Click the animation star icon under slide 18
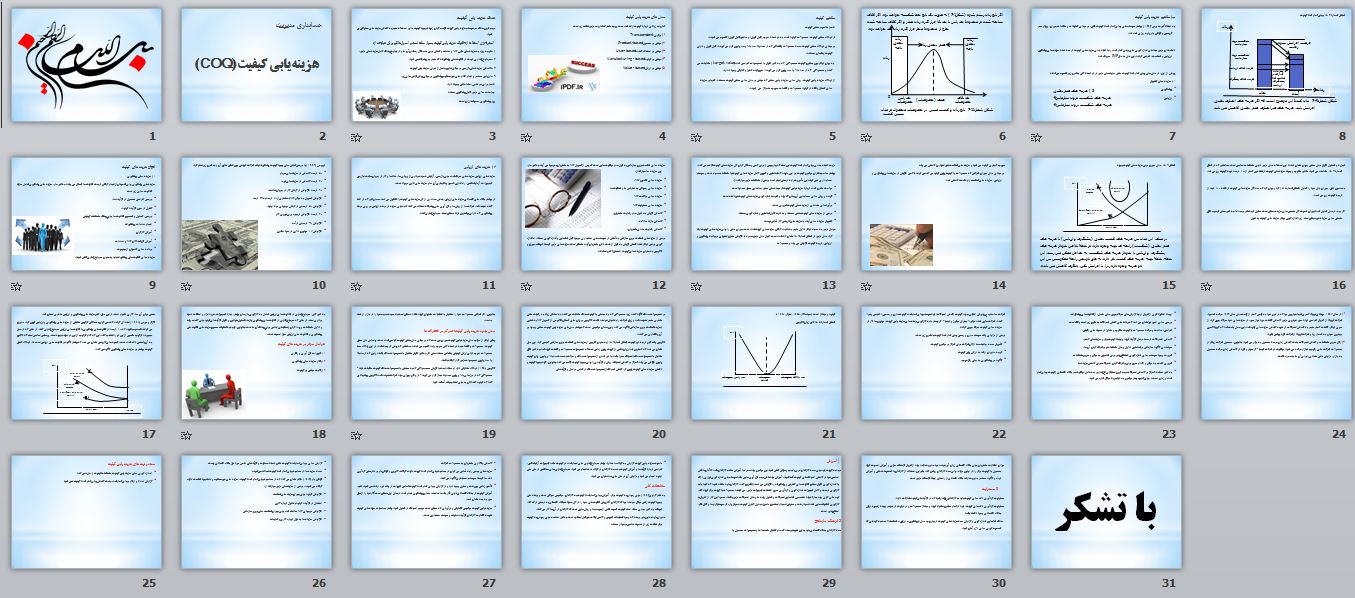Screen dimensions: 1355x598 pyautogui.click(x=185, y=435)
